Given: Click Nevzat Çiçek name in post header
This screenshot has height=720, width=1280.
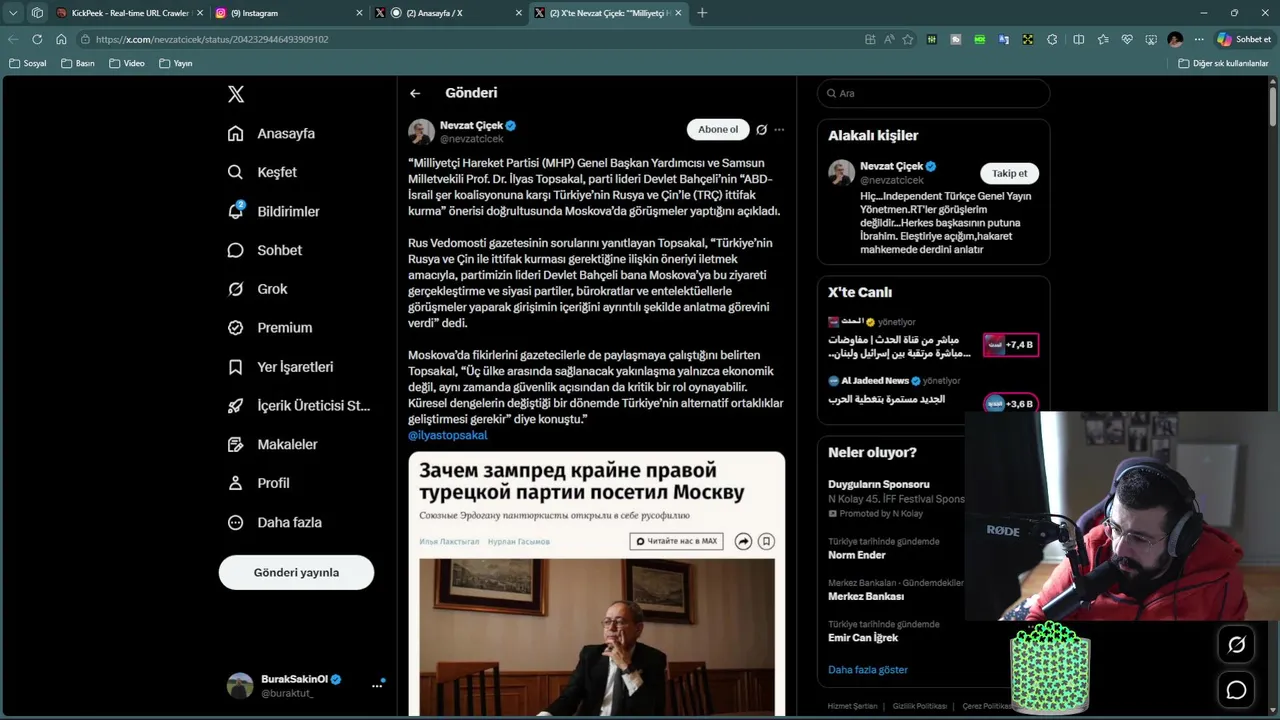Looking at the screenshot, I should point(471,125).
